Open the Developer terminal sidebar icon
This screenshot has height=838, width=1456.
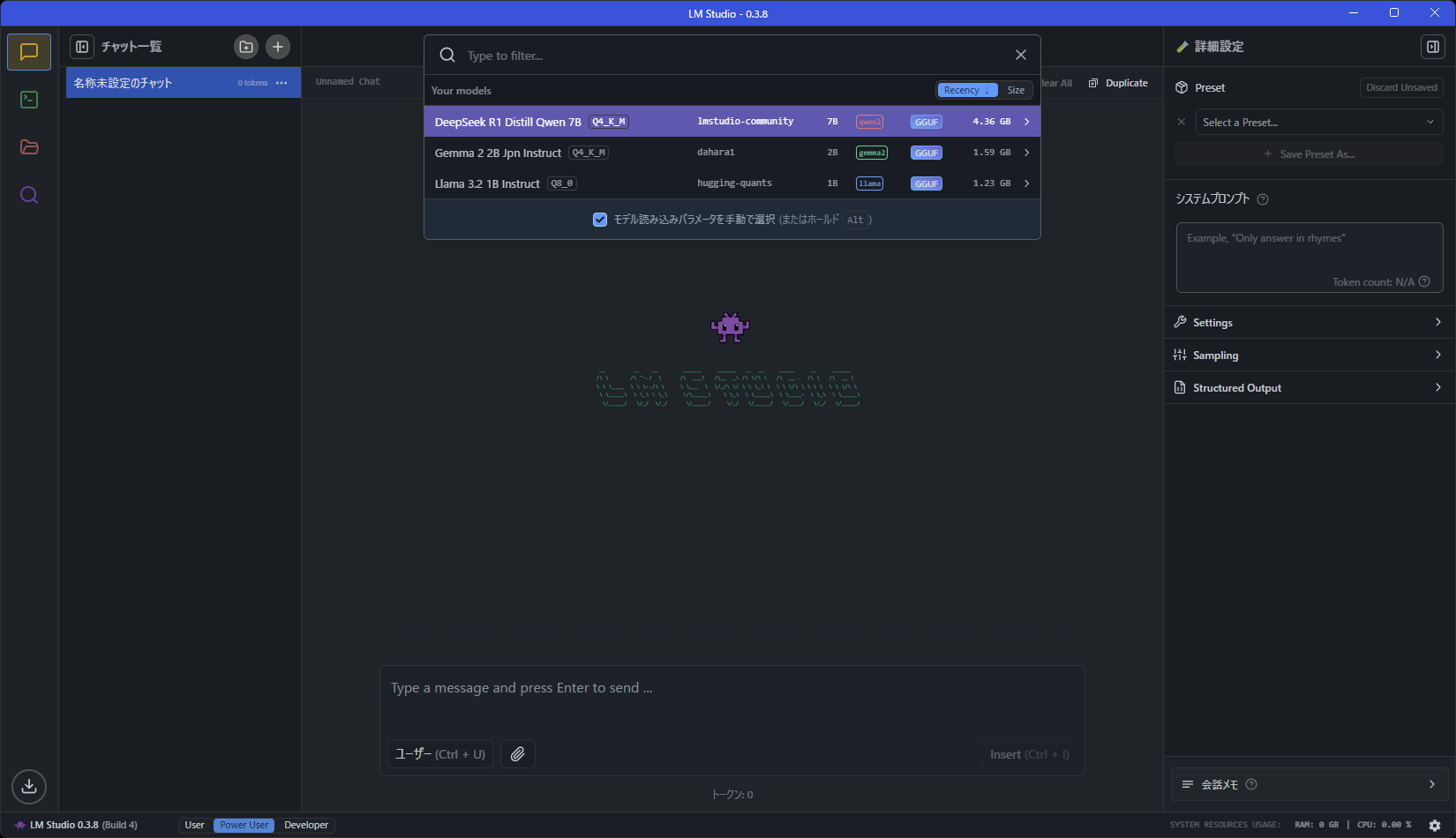tap(29, 100)
